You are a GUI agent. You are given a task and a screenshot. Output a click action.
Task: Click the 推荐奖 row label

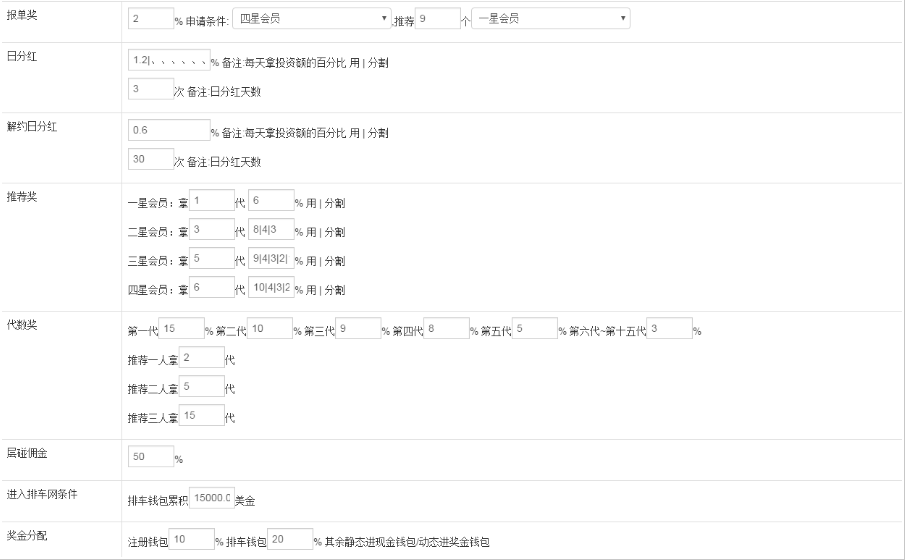click(x=22, y=197)
